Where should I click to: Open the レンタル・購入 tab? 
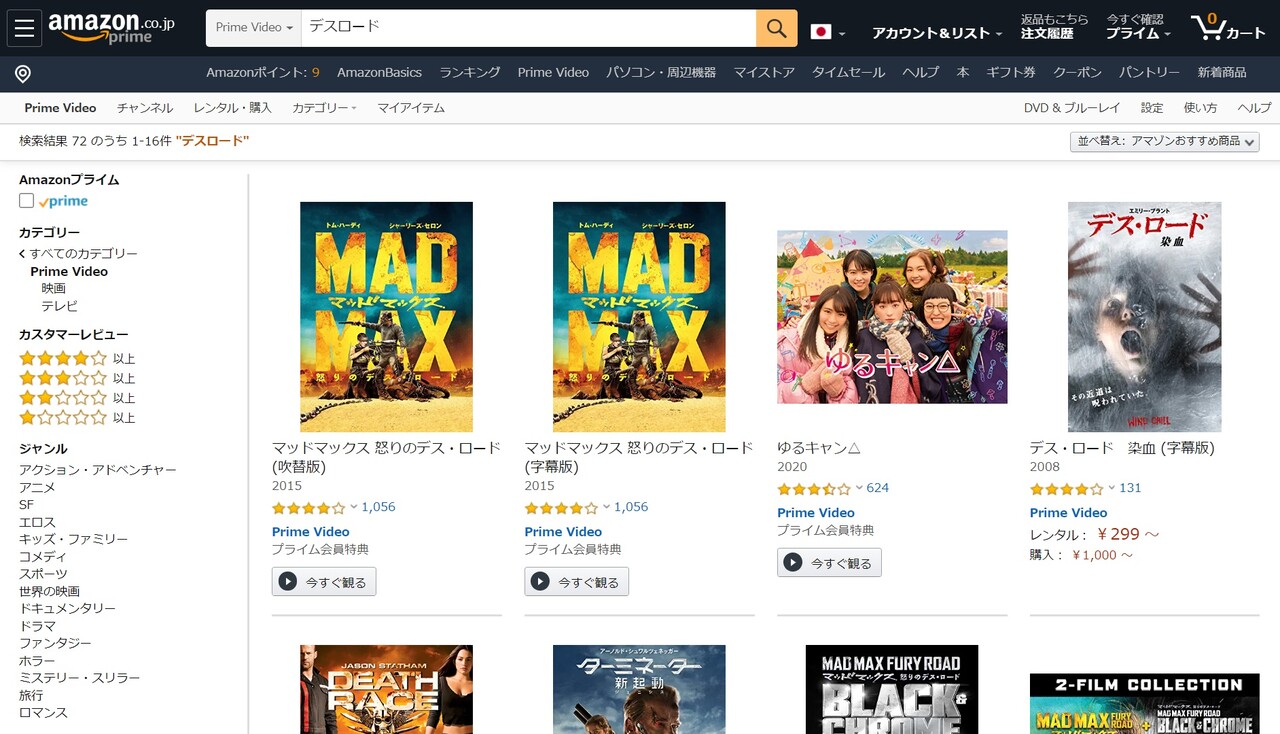coord(233,107)
